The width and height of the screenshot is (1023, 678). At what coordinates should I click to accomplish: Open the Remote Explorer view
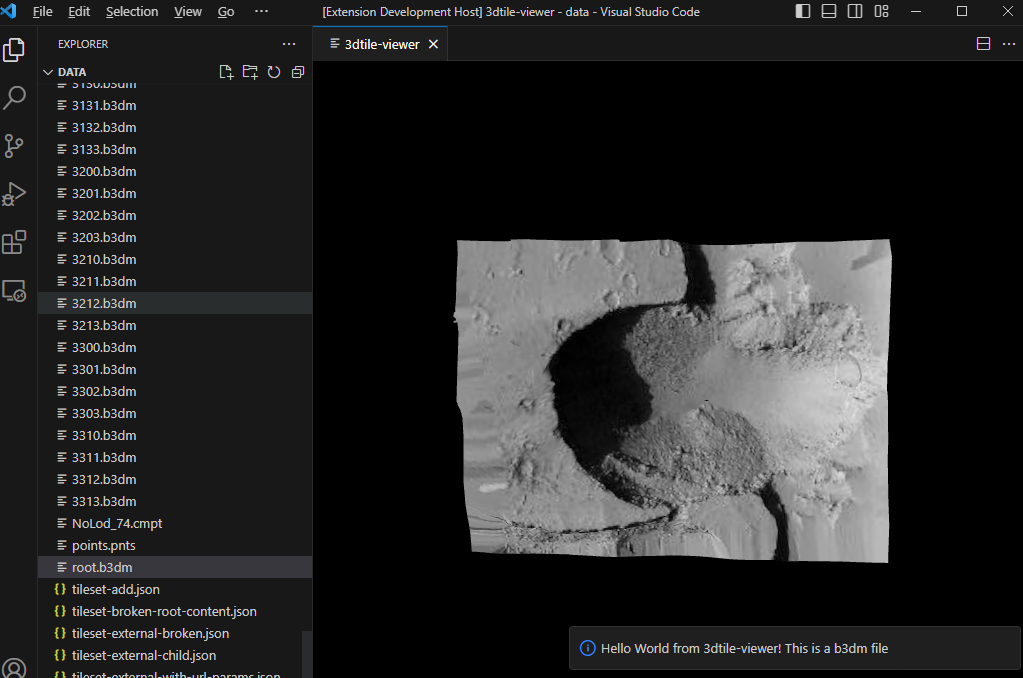15,291
